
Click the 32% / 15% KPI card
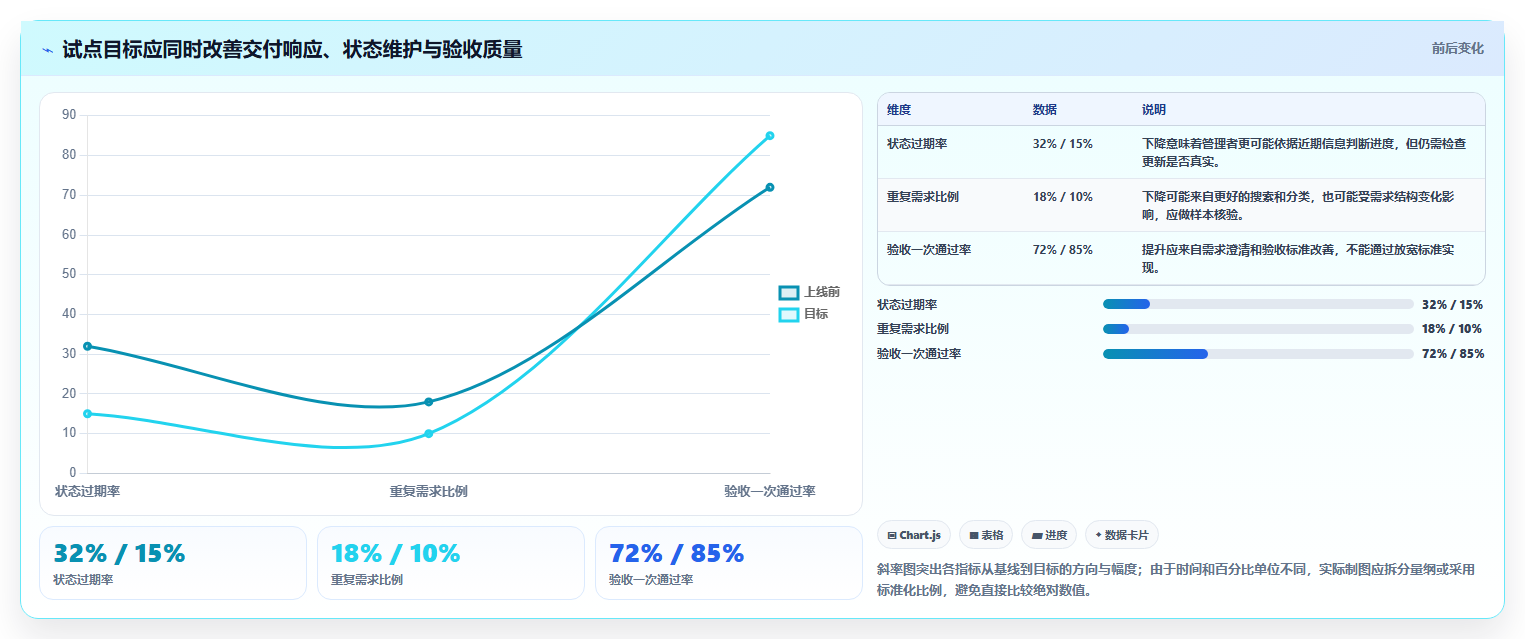[173, 563]
